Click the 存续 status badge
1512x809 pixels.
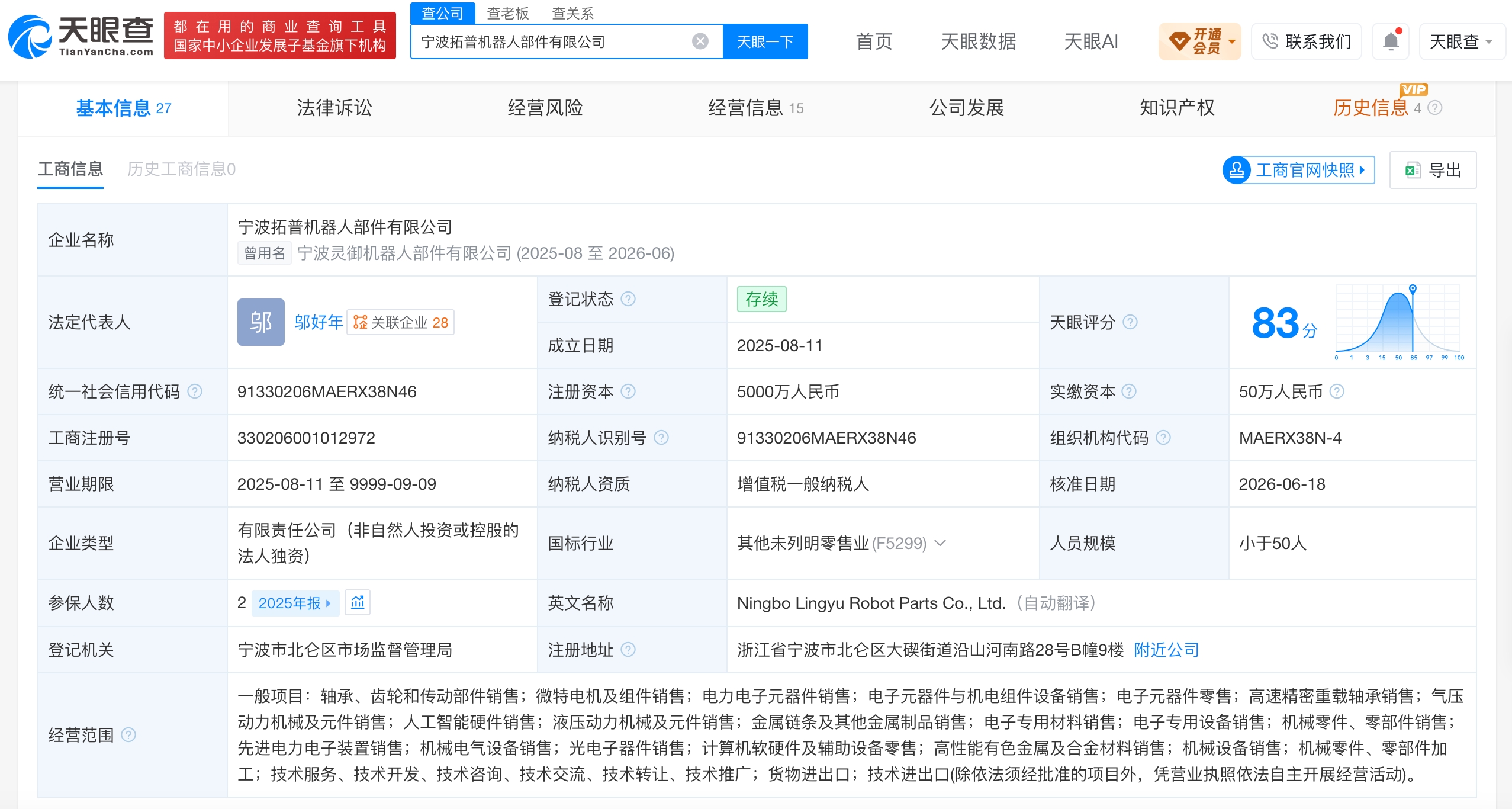click(x=761, y=299)
